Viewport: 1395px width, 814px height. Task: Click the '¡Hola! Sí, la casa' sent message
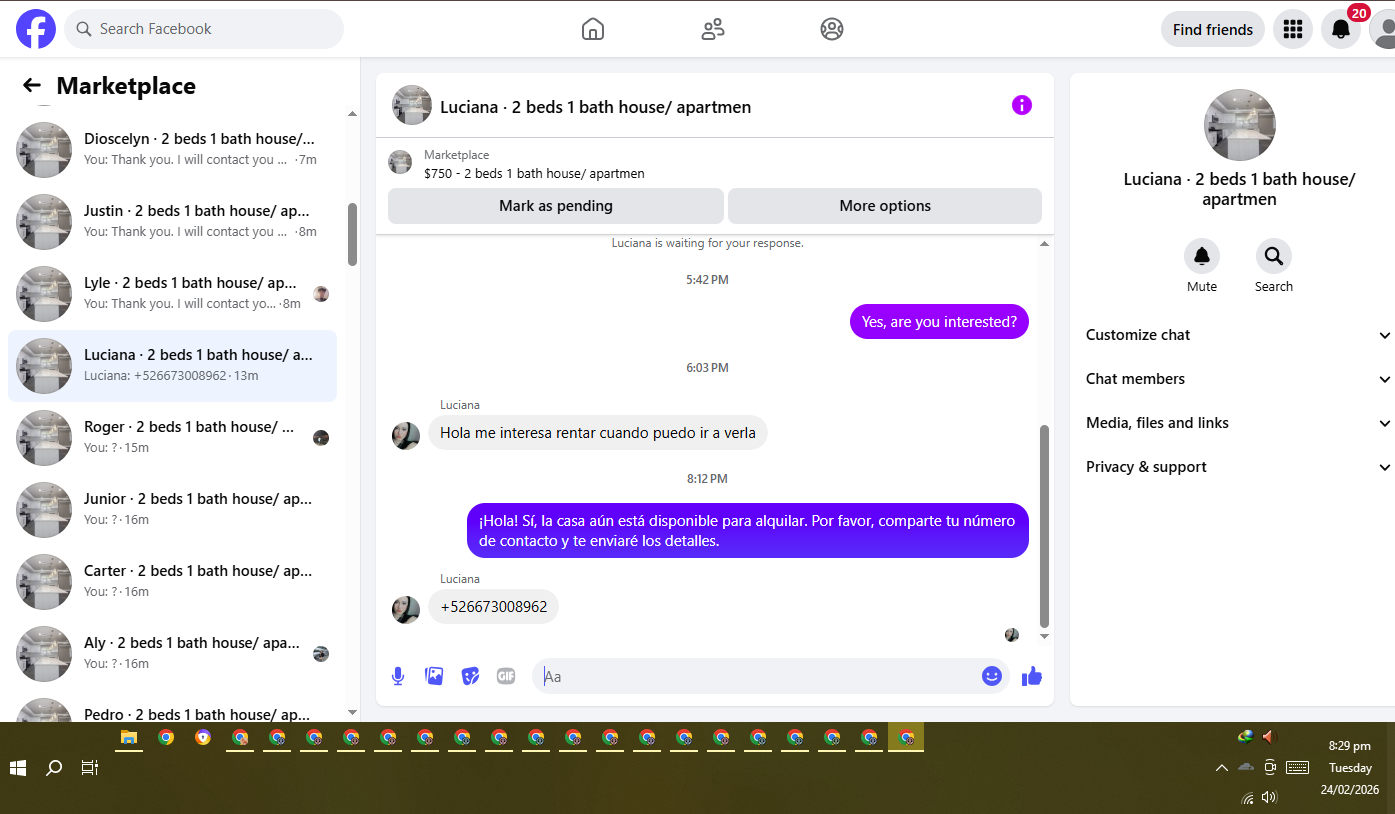coord(748,531)
